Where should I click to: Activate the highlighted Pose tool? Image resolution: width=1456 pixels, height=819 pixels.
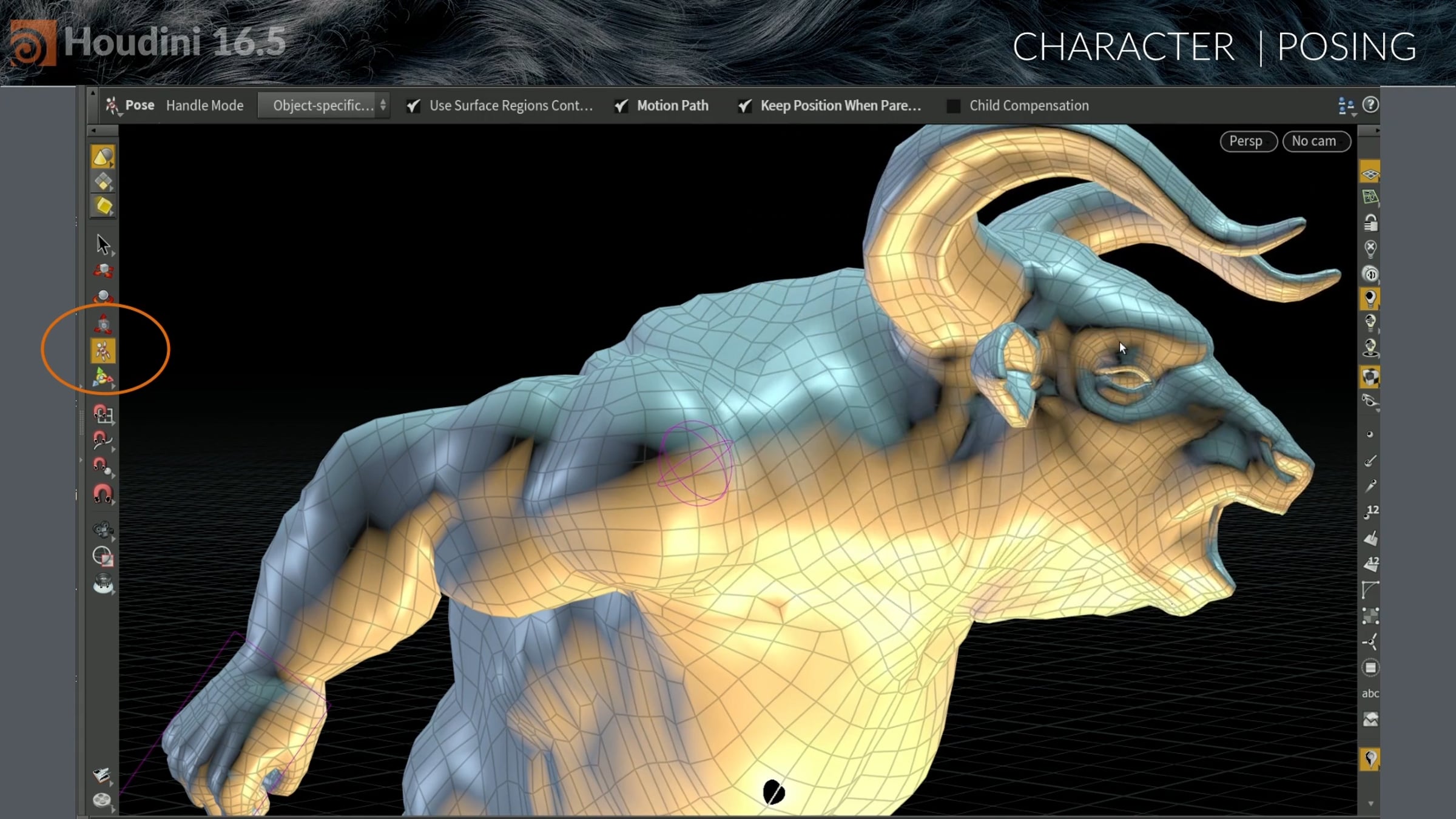(103, 351)
